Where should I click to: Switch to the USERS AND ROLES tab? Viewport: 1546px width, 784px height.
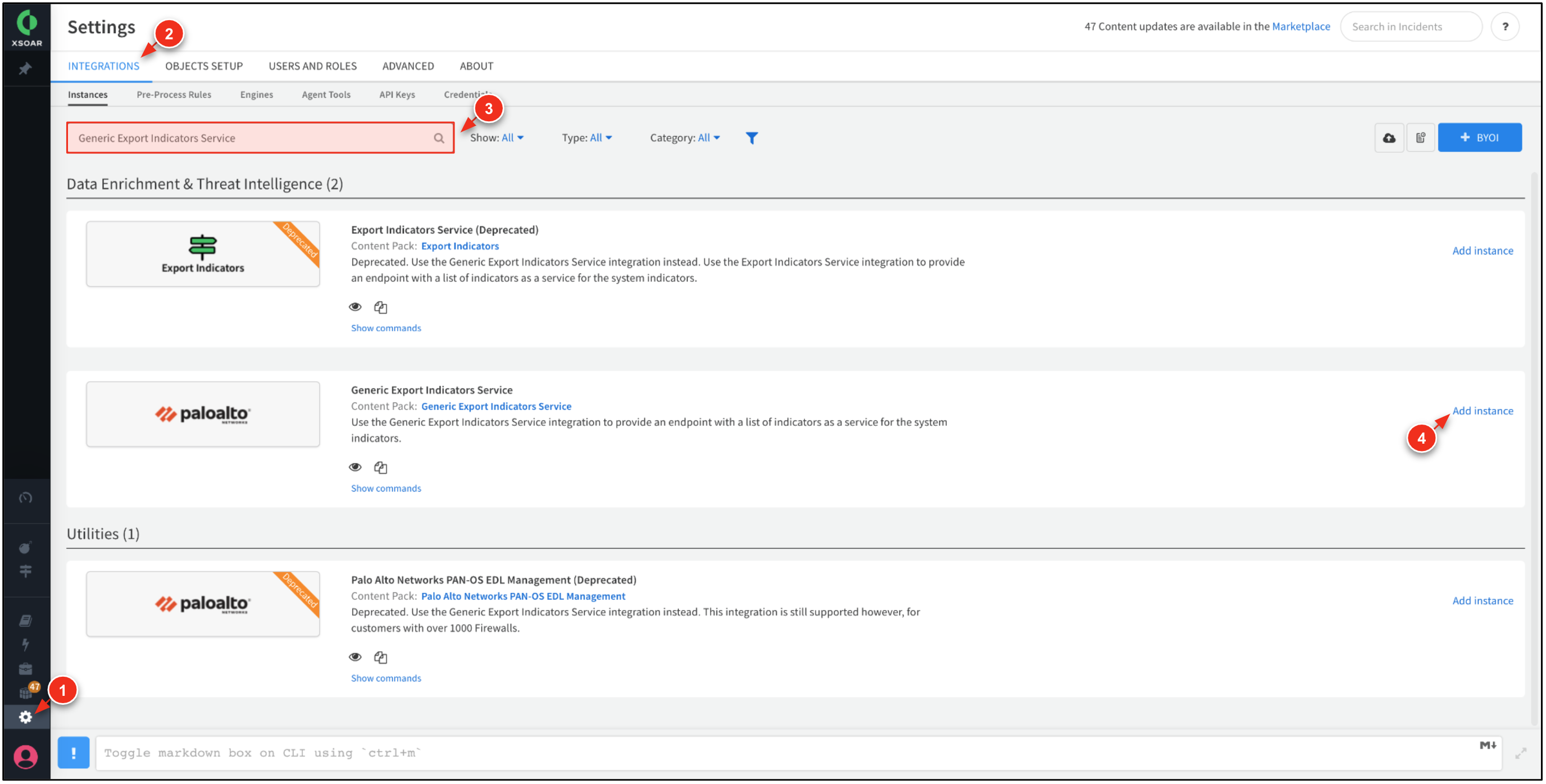click(x=313, y=66)
